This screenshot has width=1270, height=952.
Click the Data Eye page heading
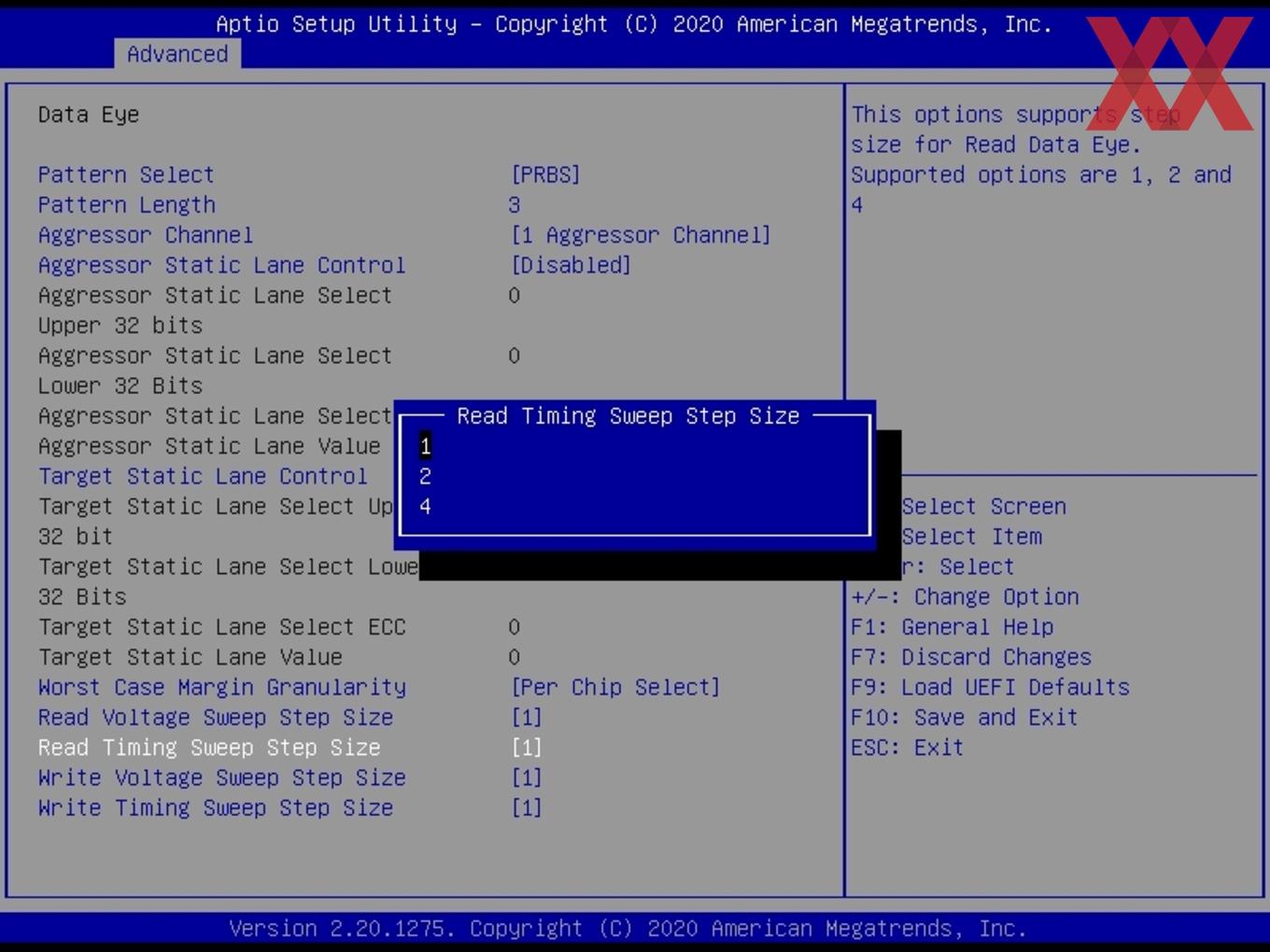[89, 115]
